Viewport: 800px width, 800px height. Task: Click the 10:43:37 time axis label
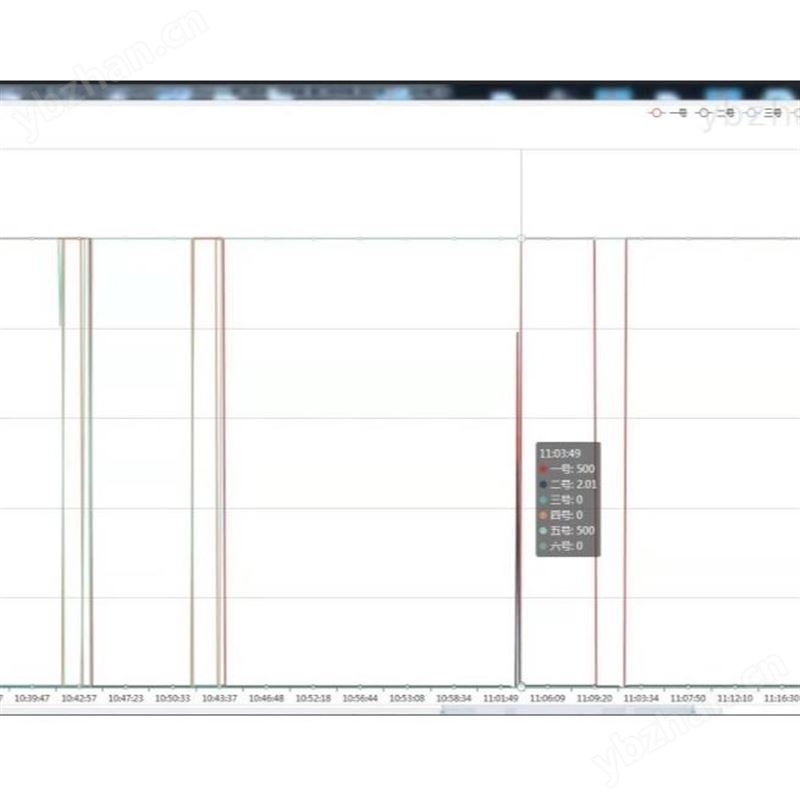tap(219, 698)
